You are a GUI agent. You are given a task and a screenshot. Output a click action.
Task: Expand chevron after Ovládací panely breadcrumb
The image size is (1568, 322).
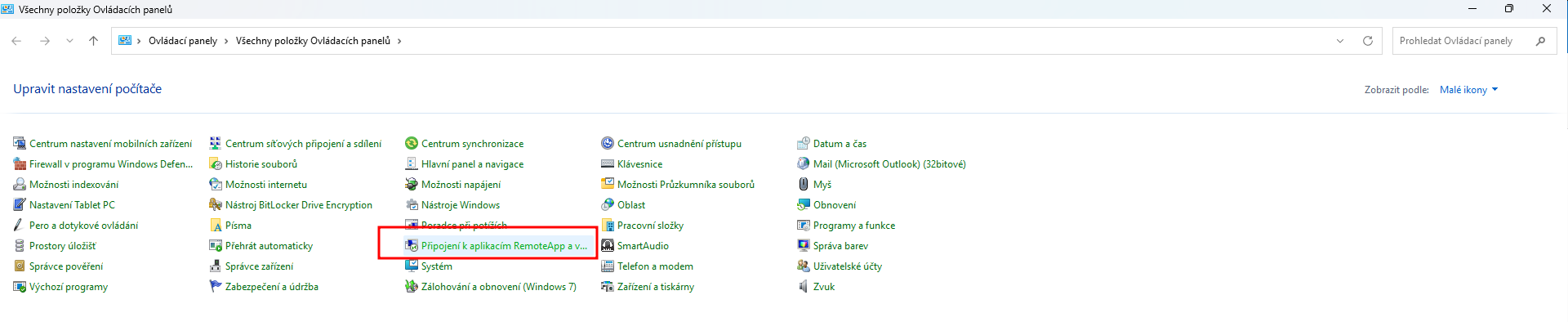click(226, 41)
